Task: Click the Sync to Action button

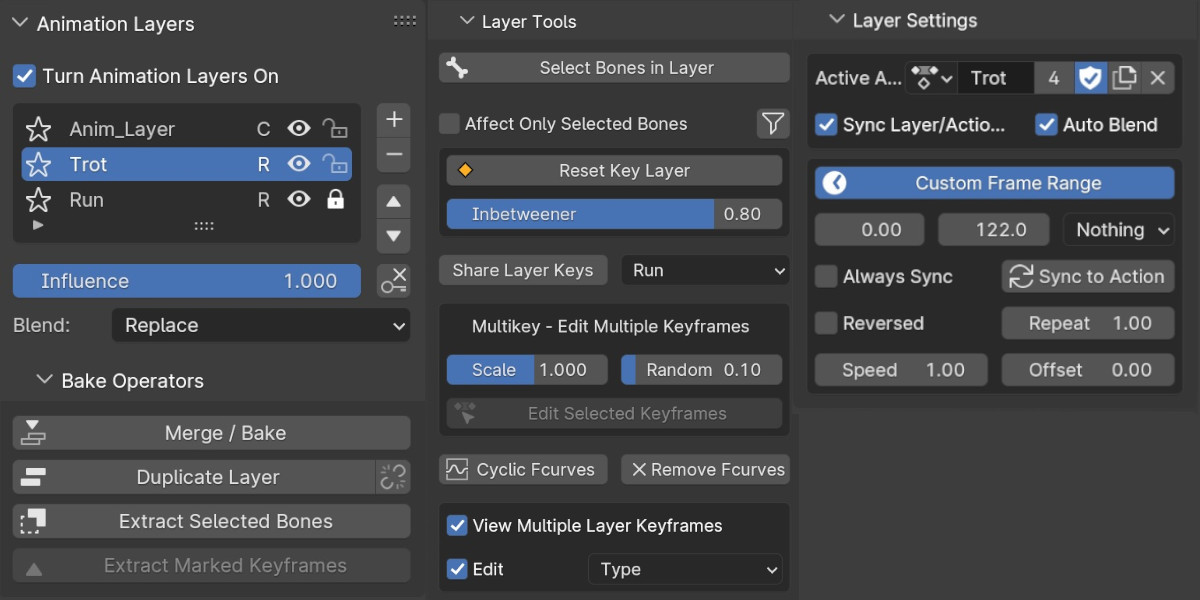Action: 1087,277
